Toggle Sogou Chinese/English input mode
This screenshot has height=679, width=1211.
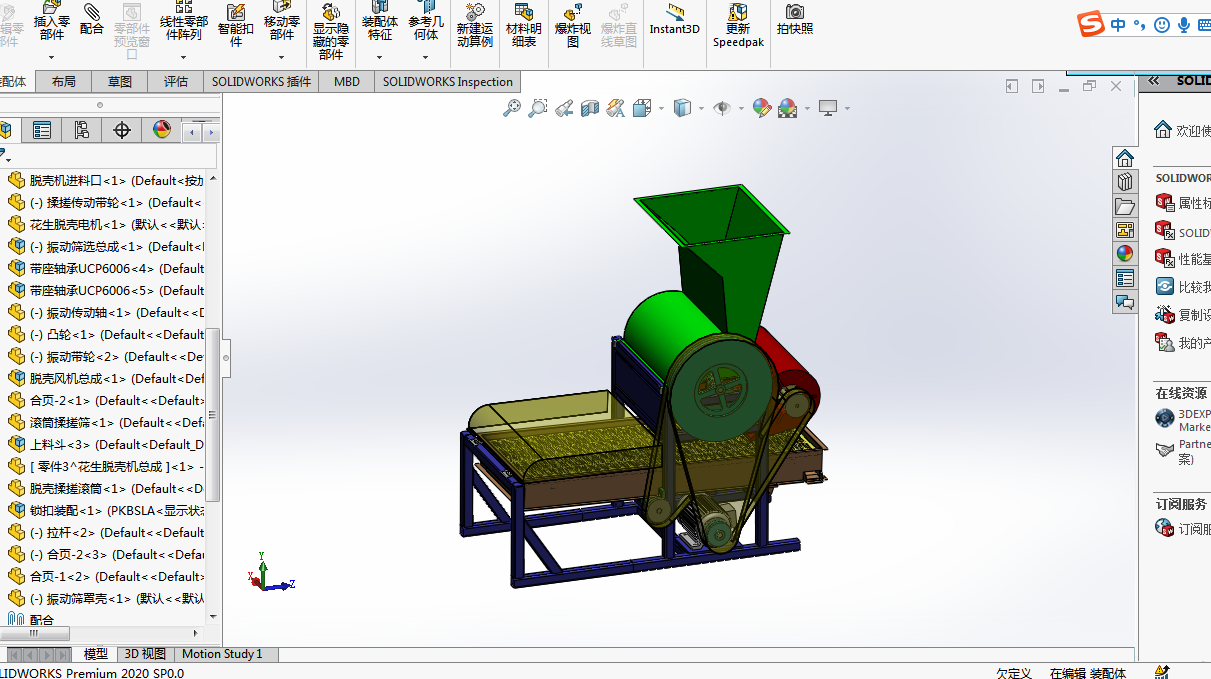pyautogui.click(x=1118, y=25)
